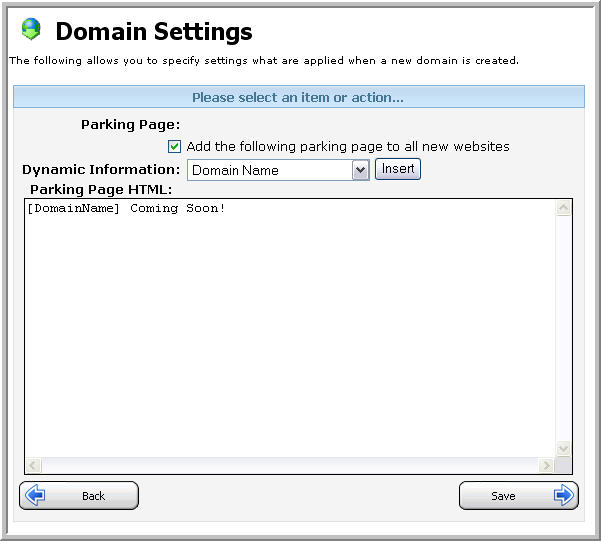This screenshot has height=541, width=601.
Task: Click the "Domain Settings" heading
Action: click(154, 31)
